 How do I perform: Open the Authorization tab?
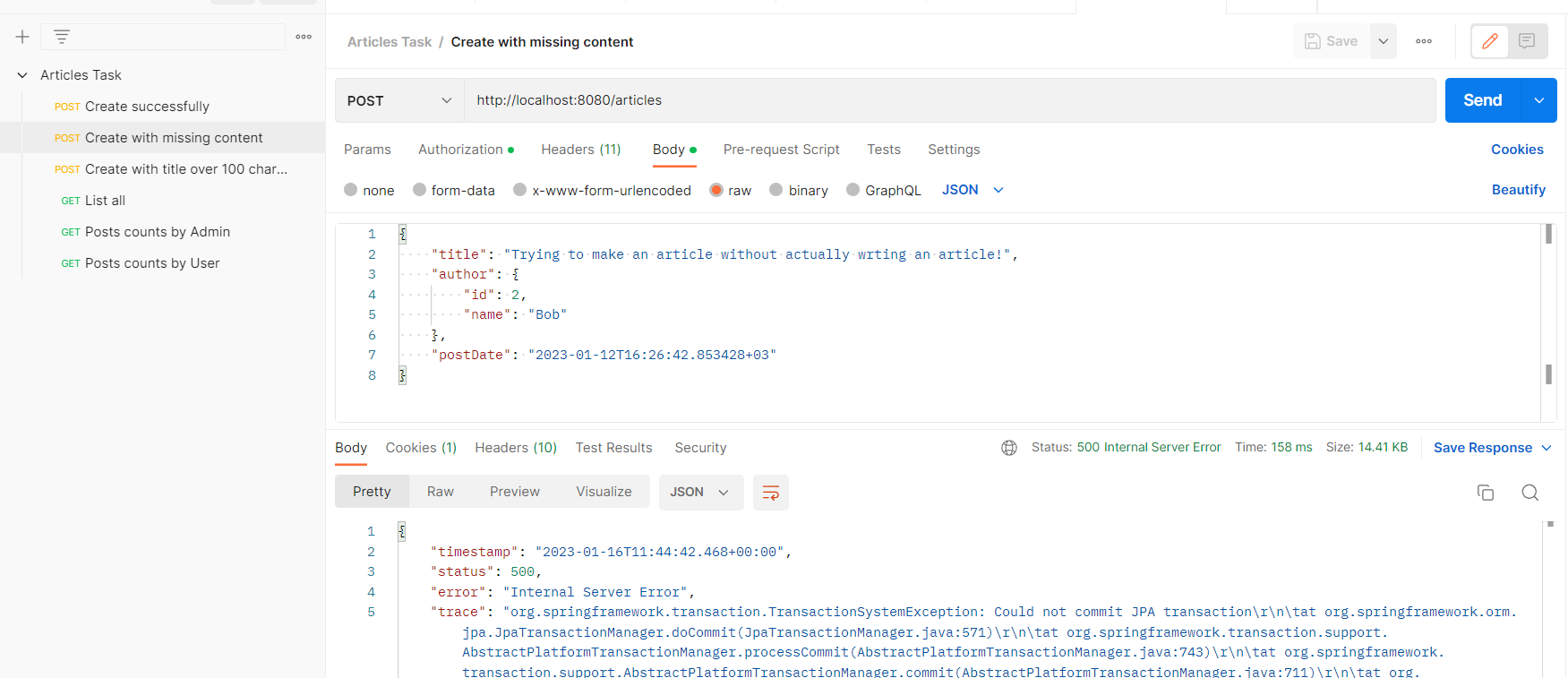pos(466,150)
